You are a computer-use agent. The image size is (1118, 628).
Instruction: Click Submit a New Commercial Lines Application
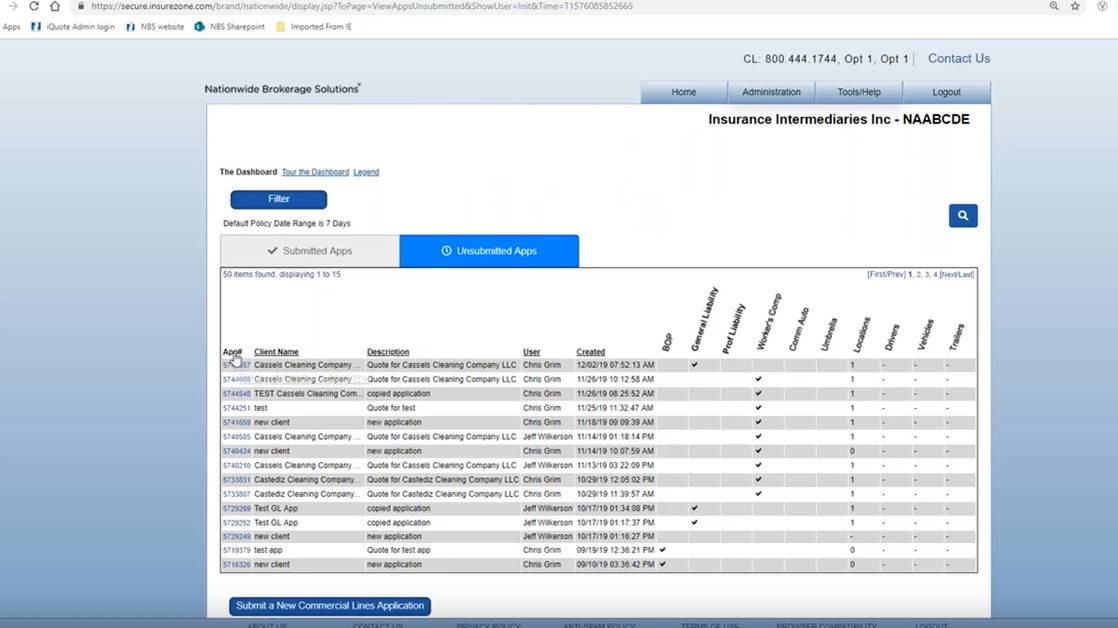(x=330, y=605)
